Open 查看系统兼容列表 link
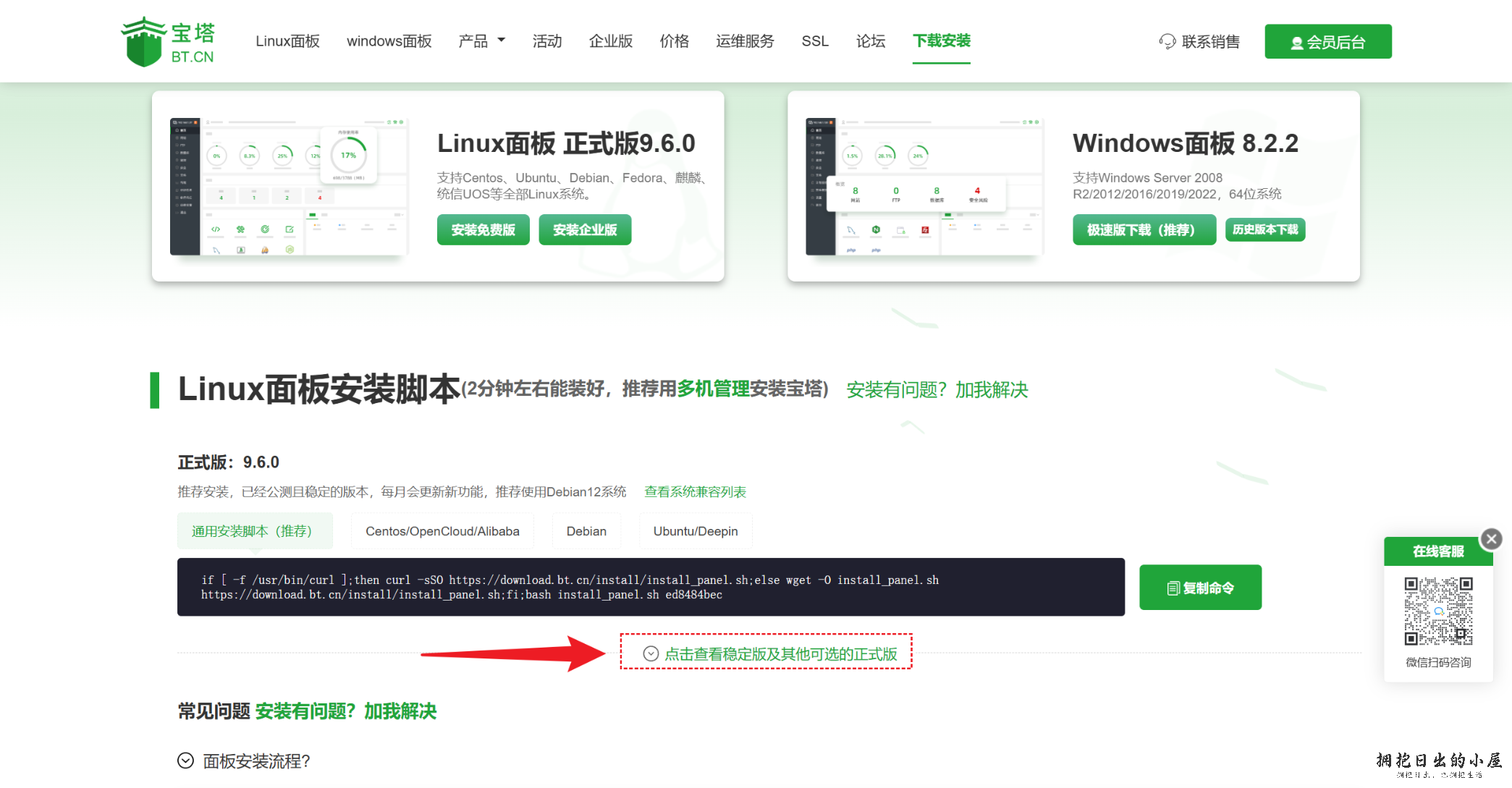 [695, 492]
